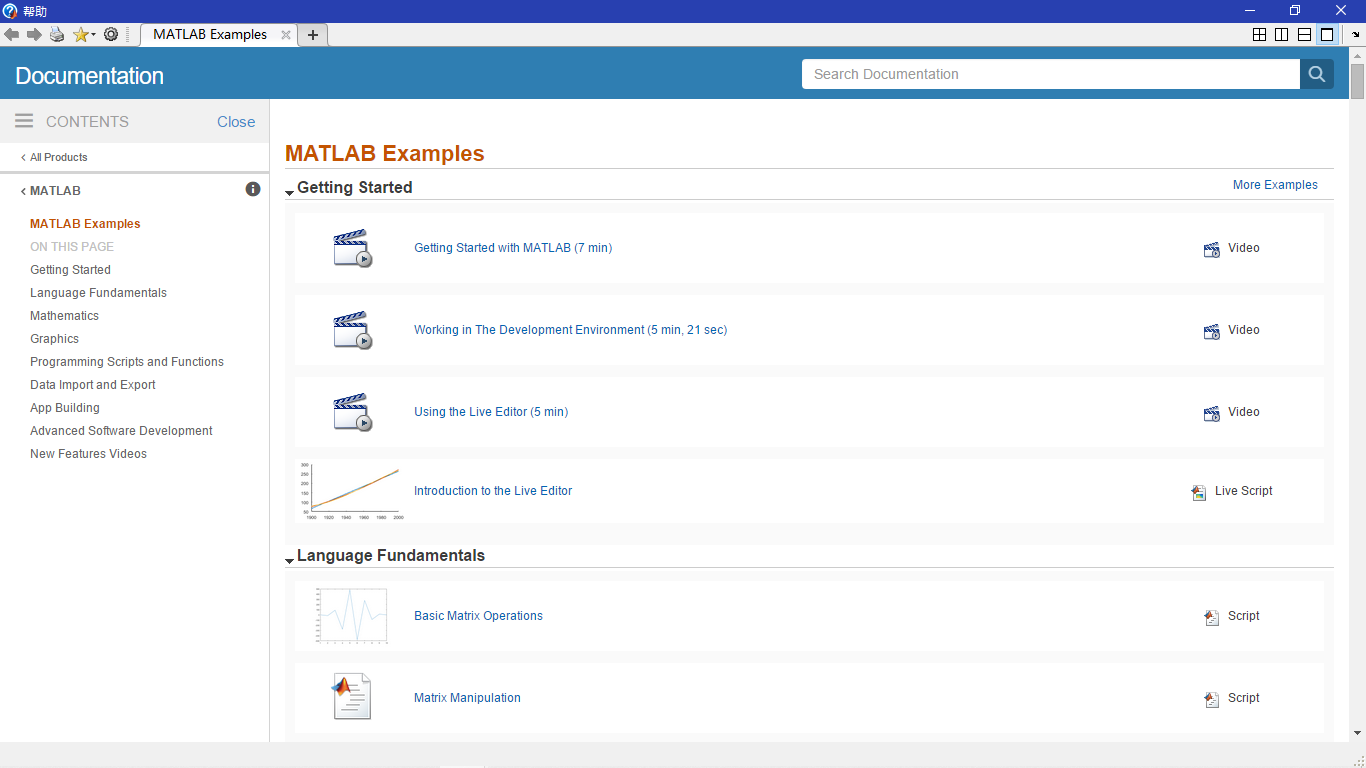Open the More Examples link
This screenshot has height=768, width=1366.
1275,185
